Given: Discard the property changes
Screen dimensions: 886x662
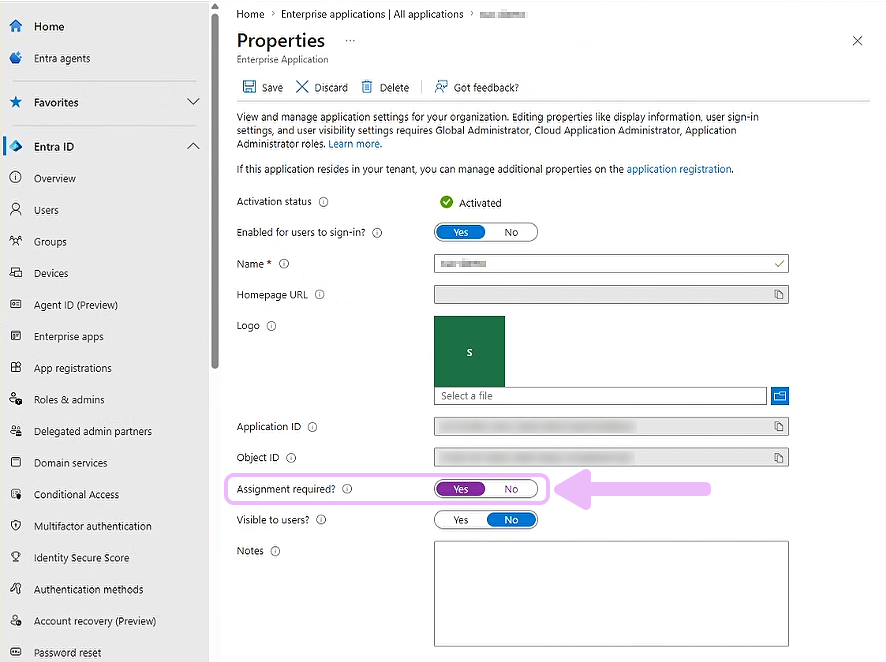Looking at the screenshot, I should pyautogui.click(x=322, y=88).
